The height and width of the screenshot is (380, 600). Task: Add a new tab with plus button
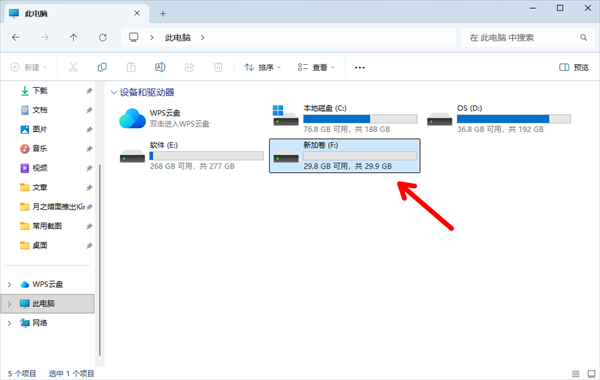[163, 14]
